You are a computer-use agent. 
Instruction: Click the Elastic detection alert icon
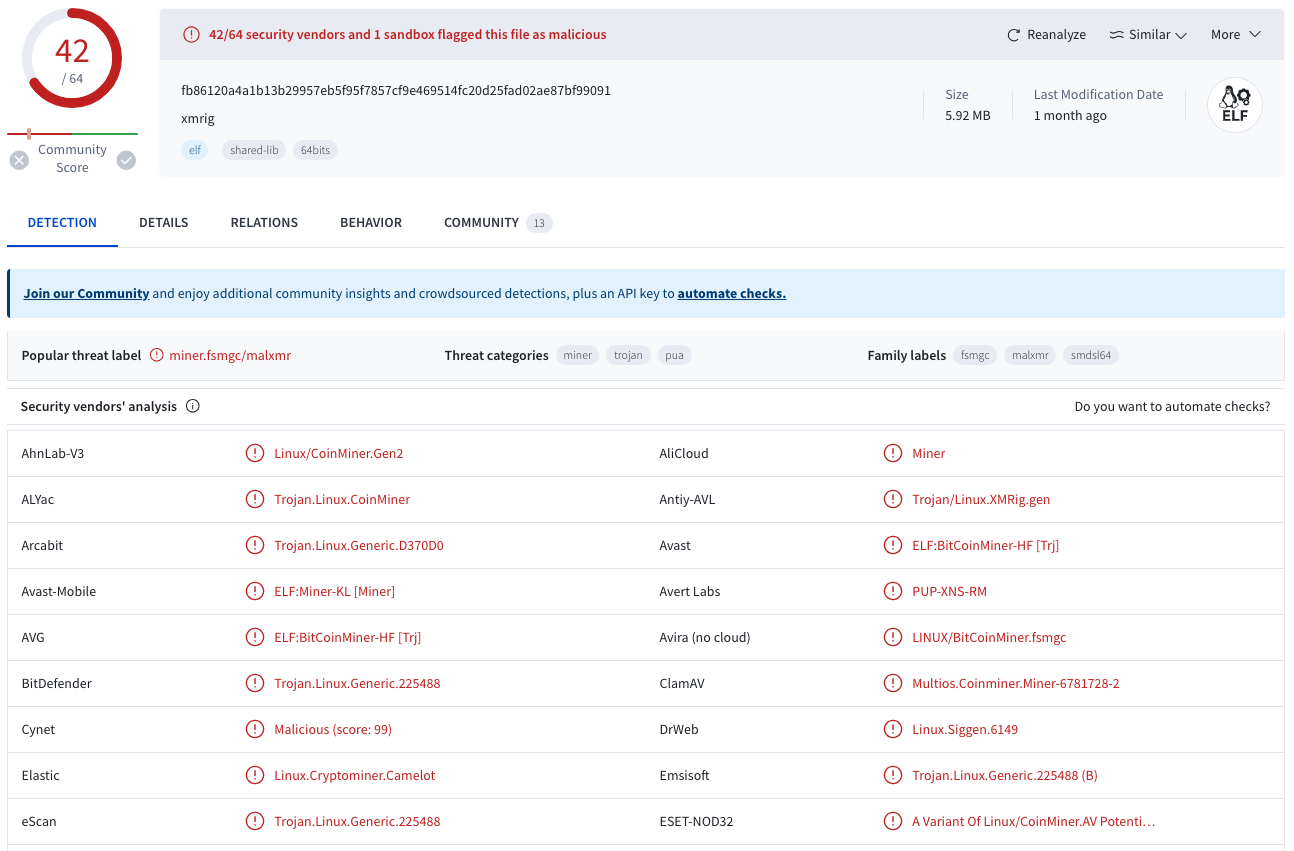tap(255, 776)
